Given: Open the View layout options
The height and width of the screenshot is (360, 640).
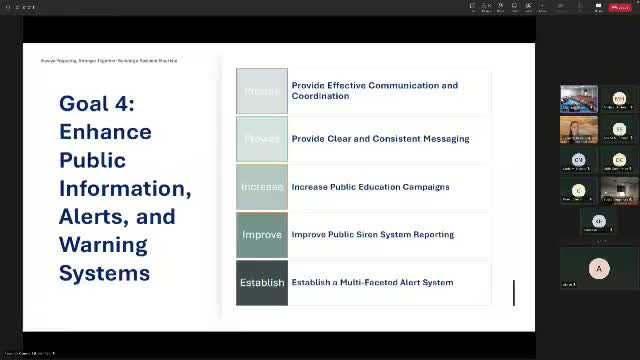Looking at the screenshot, I should [x=528, y=7].
